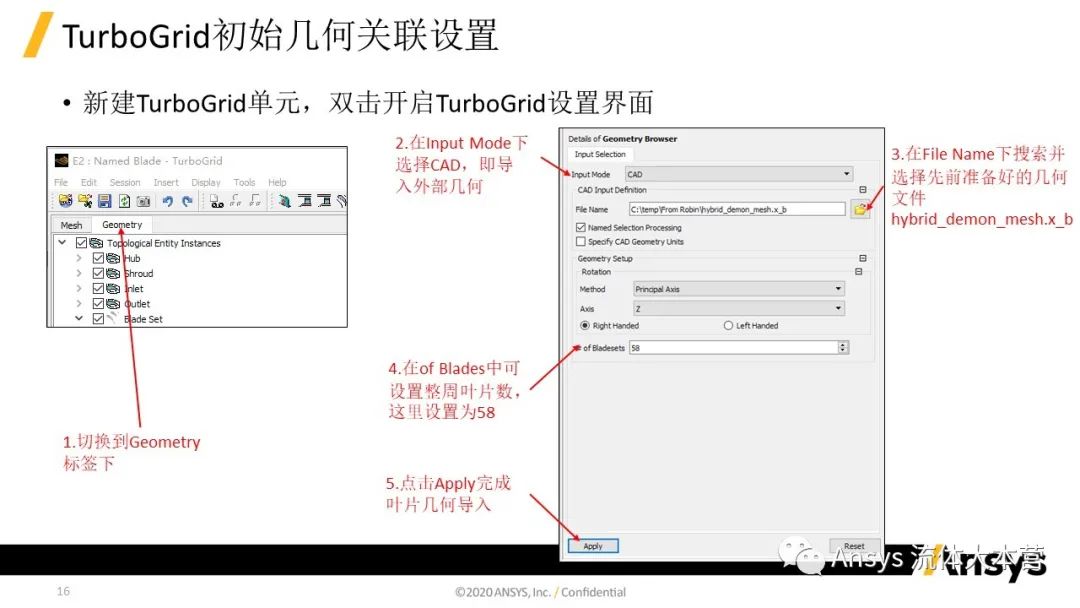Click the blue Redo arrow
The width and height of the screenshot is (1080, 608).
187,201
